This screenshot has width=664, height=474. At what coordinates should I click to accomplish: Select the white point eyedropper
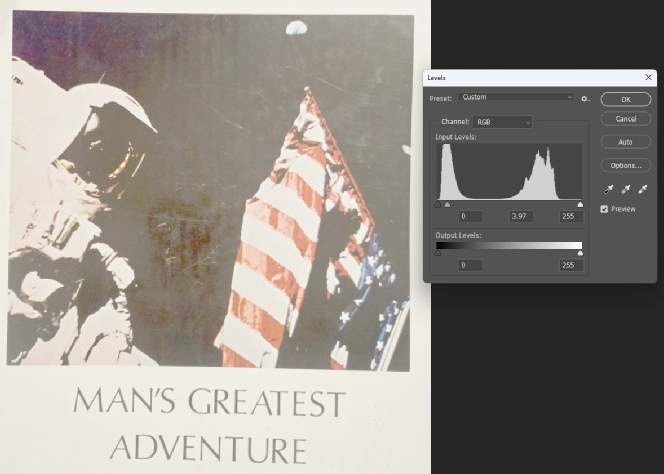[x=643, y=189]
